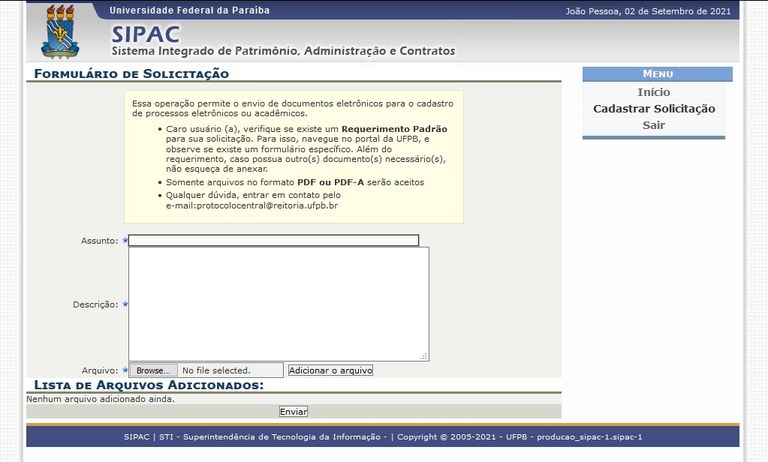Click the Universidade Federal da Paraíba header text
This screenshot has height=462, width=768.
click(189, 10)
